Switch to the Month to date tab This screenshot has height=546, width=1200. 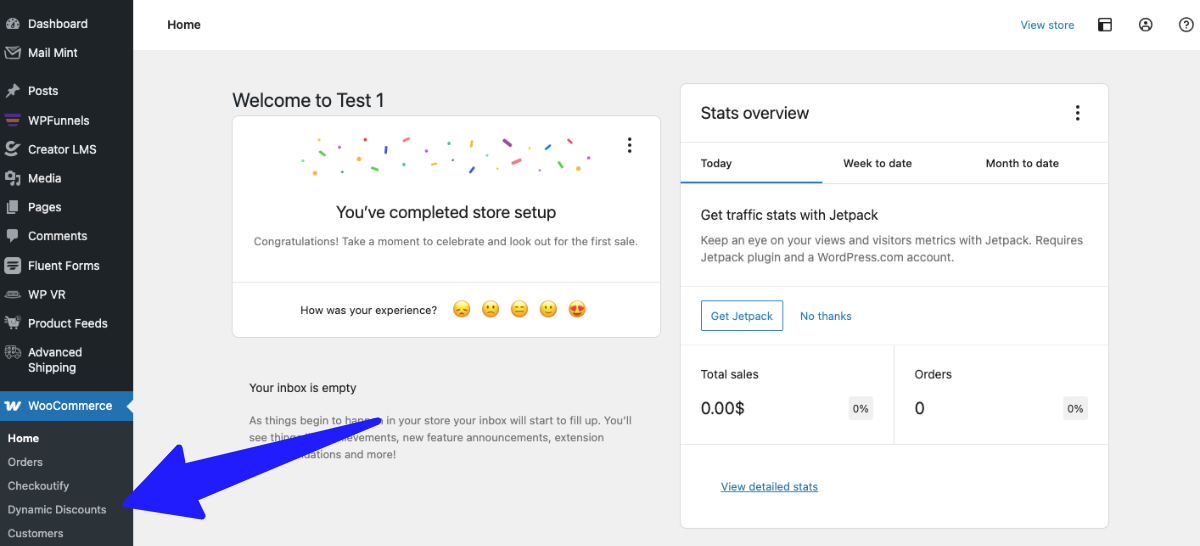click(1022, 163)
